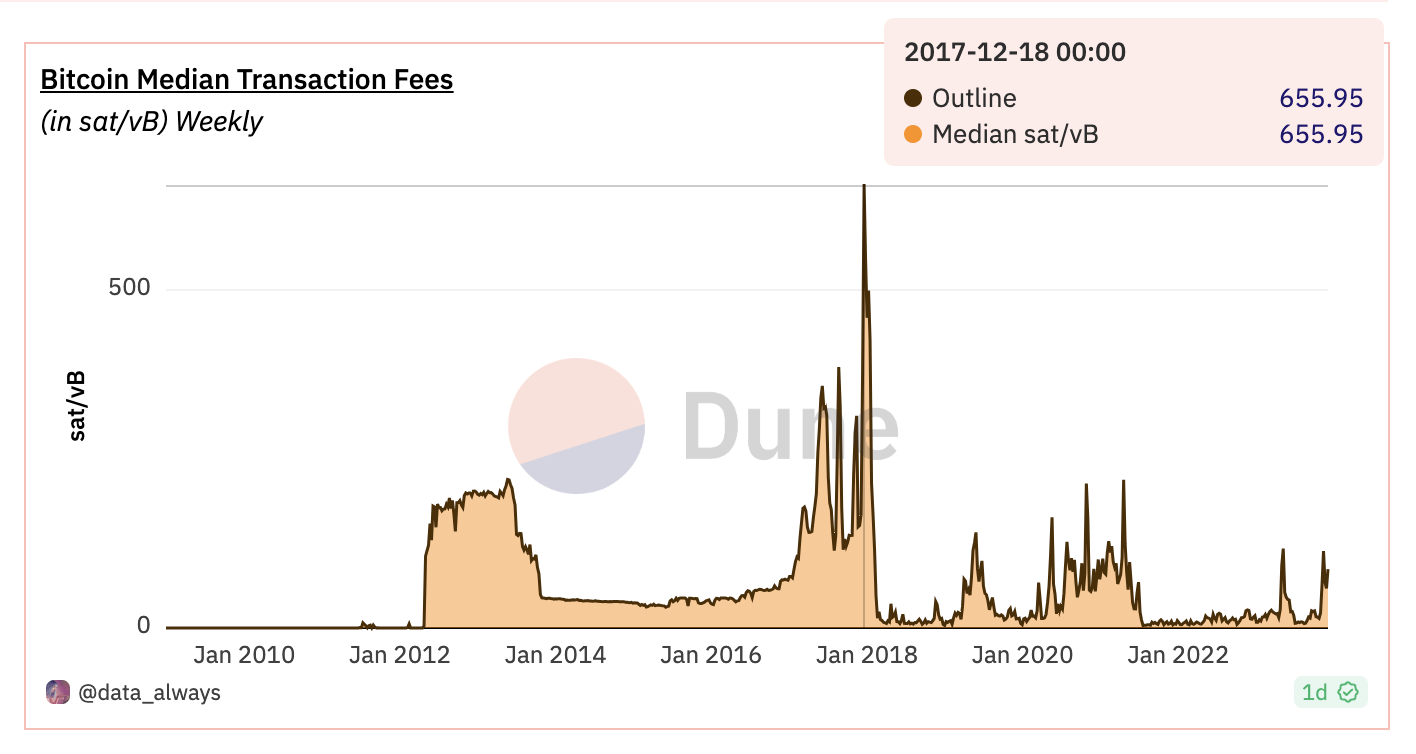
Task: Click the author avatar icon beside @data_always
Action: [58, 692]
